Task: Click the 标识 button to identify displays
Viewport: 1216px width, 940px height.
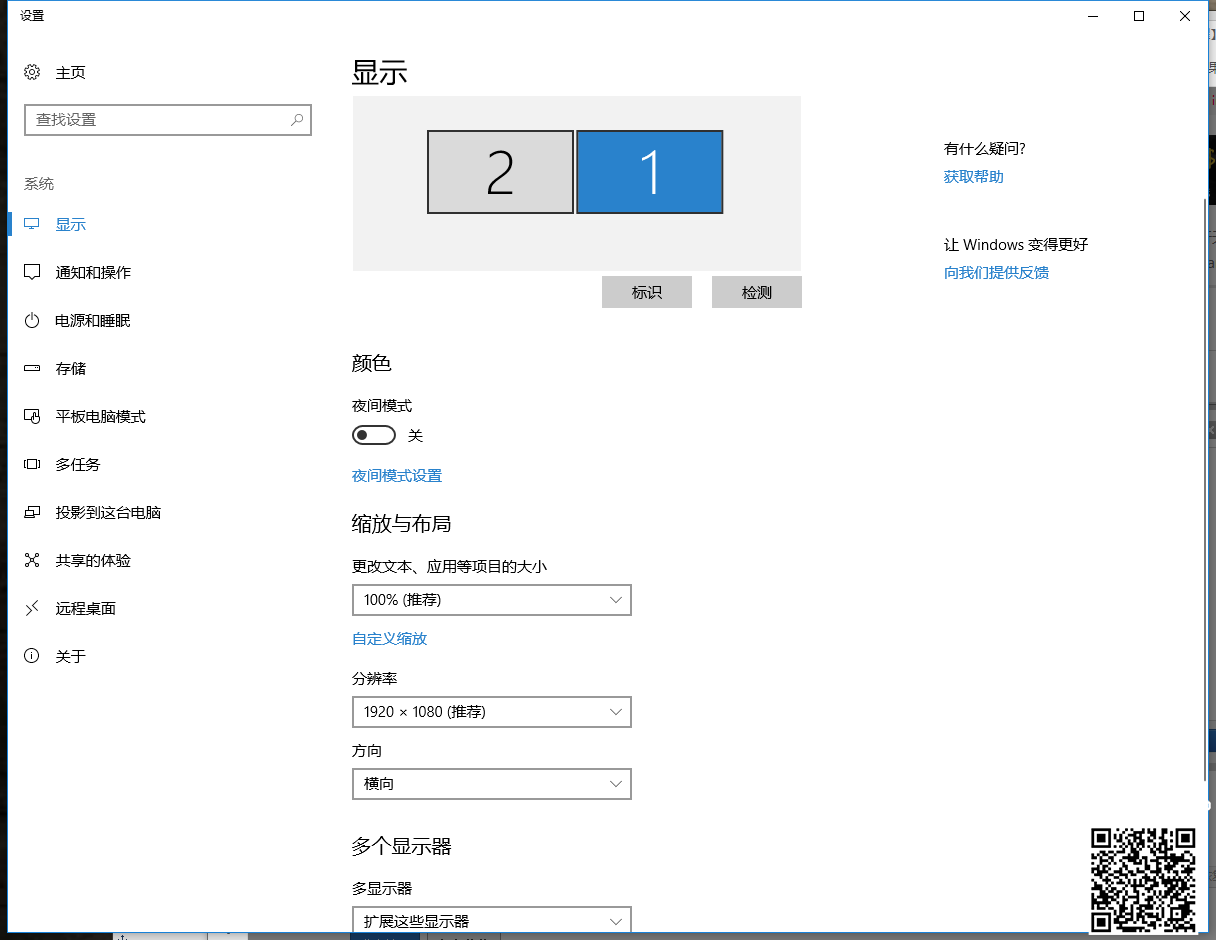Action: point(646,291)
